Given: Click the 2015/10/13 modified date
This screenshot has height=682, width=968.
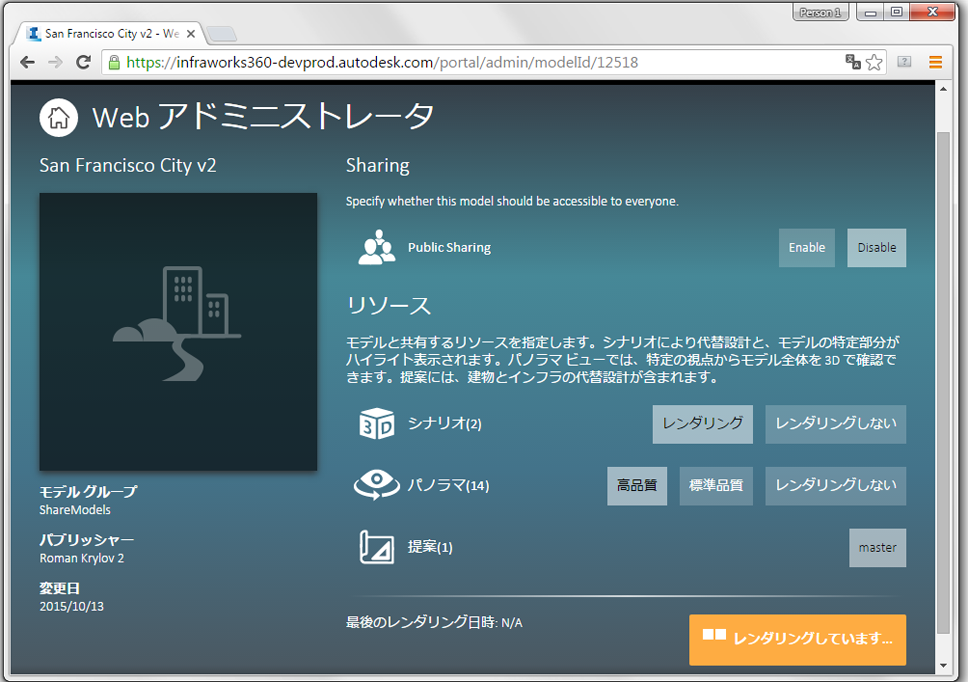Looking at the screenshot, I should 72,606.
